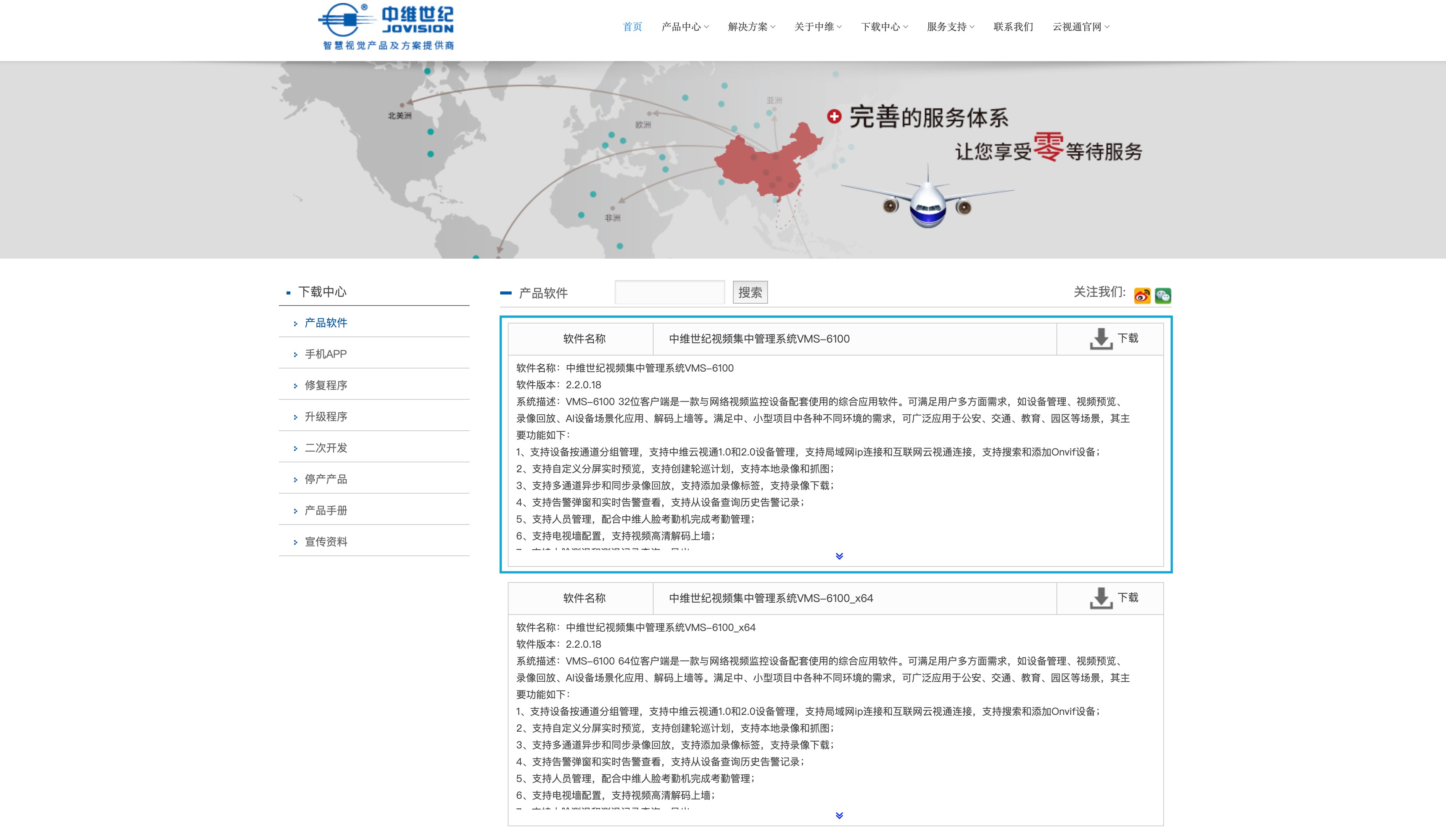The width and height of the screenshot is (1446, 840).
Task: Click the 产品软件 section heading
Action: point(543,293)
